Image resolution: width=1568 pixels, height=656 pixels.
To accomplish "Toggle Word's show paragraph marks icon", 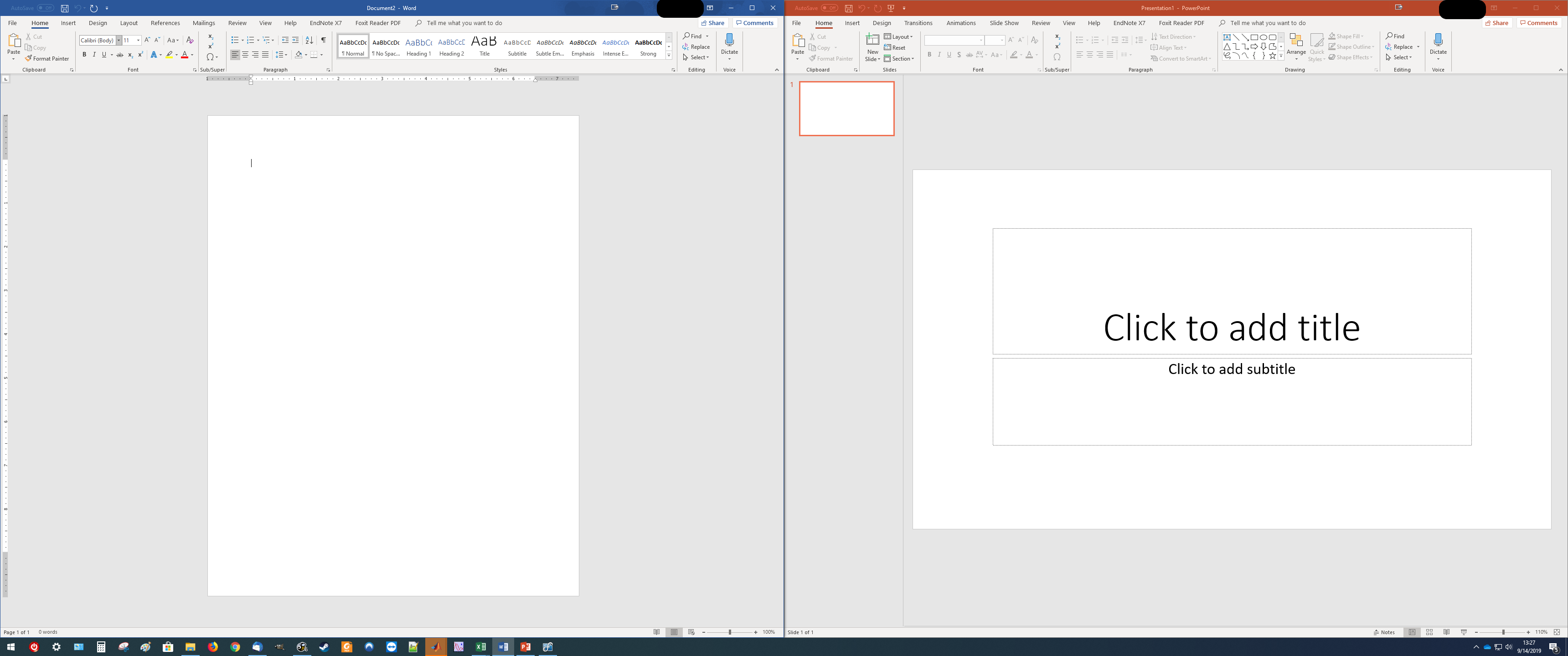I will pos(323,40).
